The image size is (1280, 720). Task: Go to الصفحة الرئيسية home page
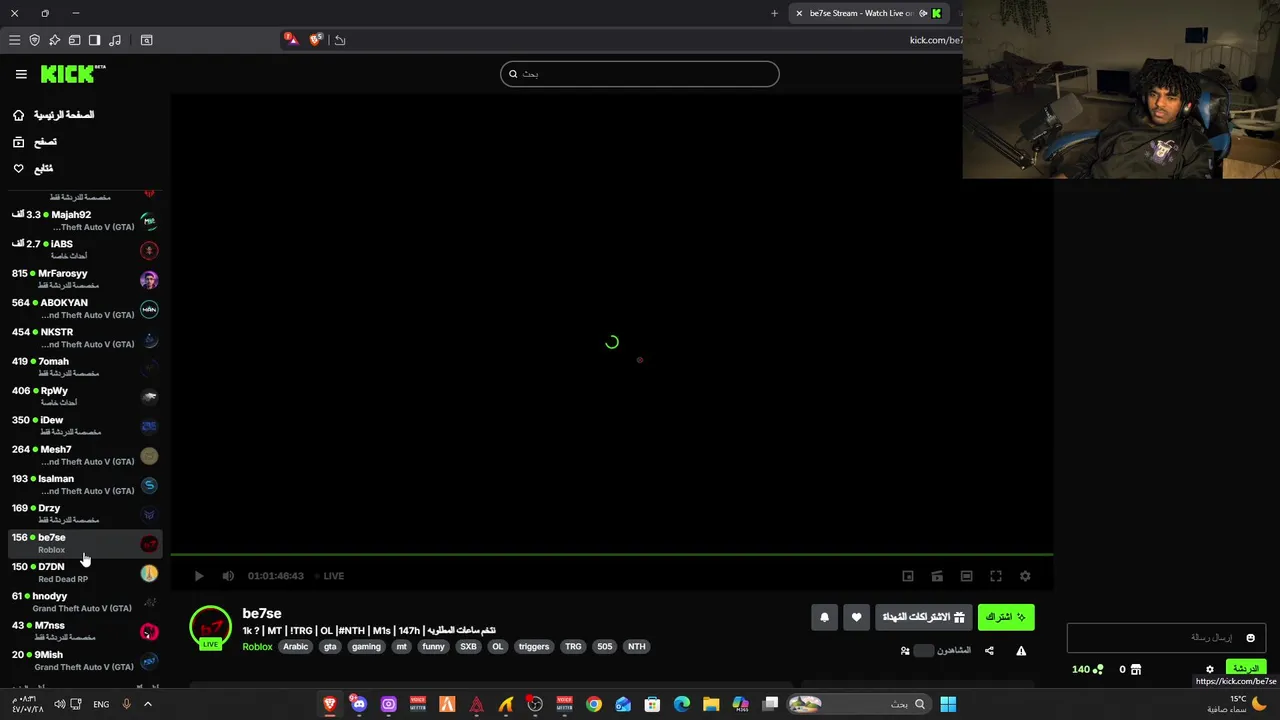coord(54,115)
